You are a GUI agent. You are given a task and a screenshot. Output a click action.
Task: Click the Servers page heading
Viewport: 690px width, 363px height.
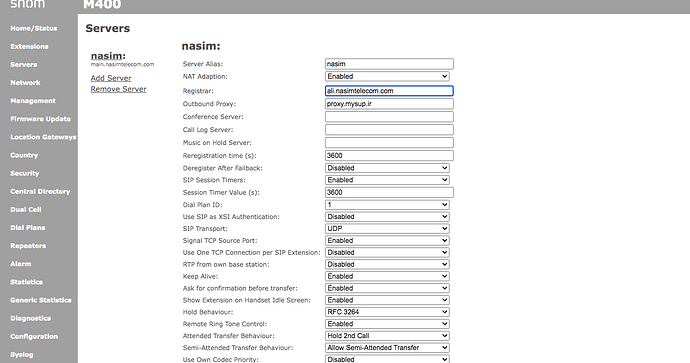108,28
